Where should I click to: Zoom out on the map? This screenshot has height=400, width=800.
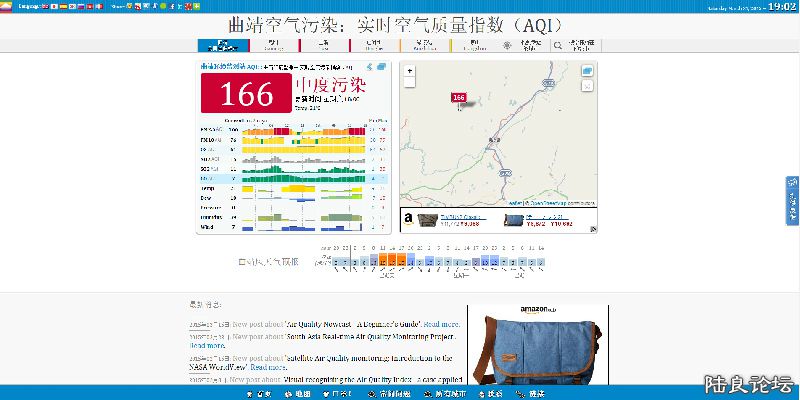[x=409, y=82]
